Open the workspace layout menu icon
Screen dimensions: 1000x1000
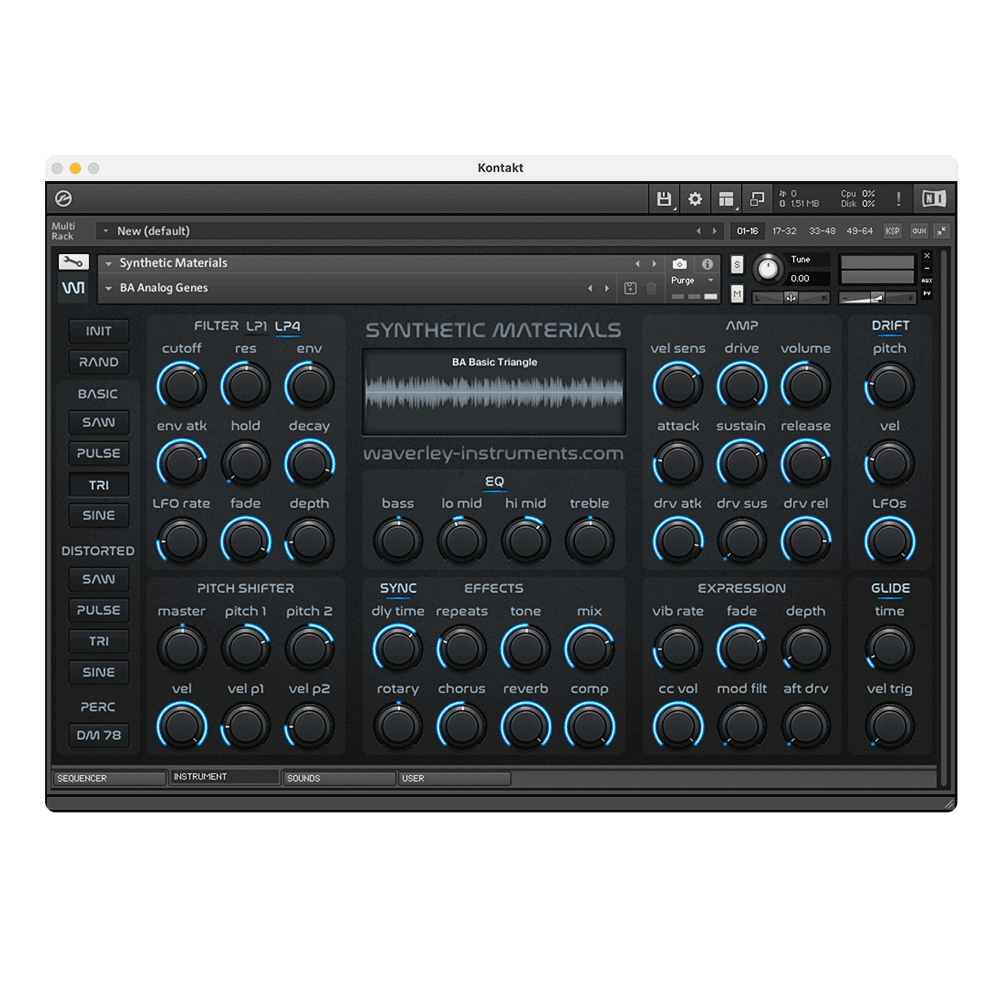(x=726, y=199)
